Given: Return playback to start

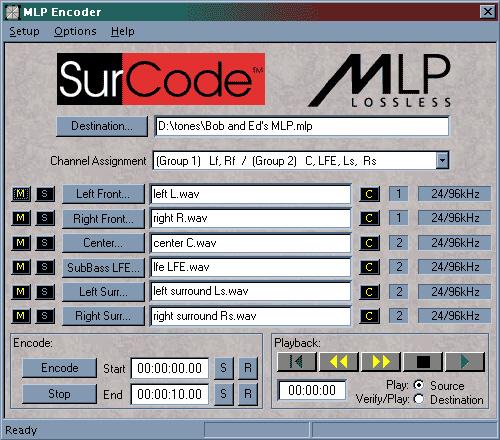Looking at the screenshot, I should pos(297,362).
